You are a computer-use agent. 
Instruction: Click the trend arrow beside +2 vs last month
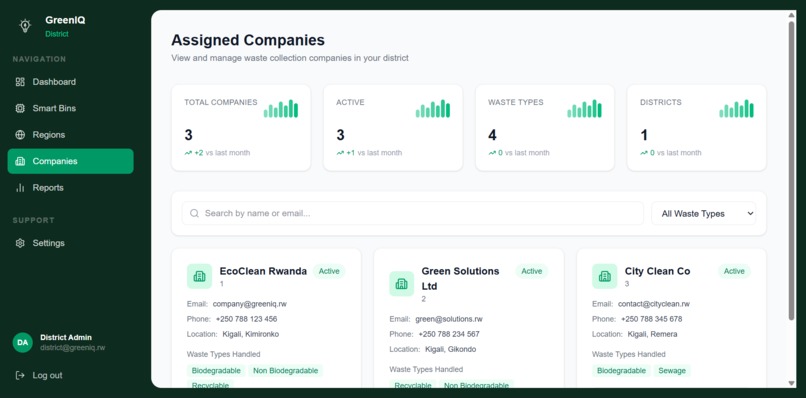(x=188, y=153)
